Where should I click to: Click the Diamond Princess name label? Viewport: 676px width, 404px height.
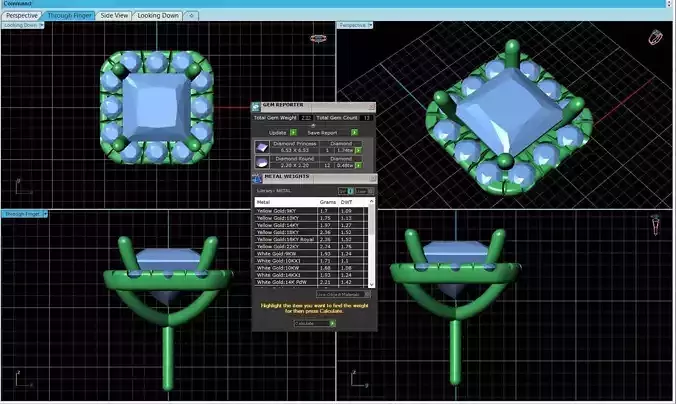295,144
